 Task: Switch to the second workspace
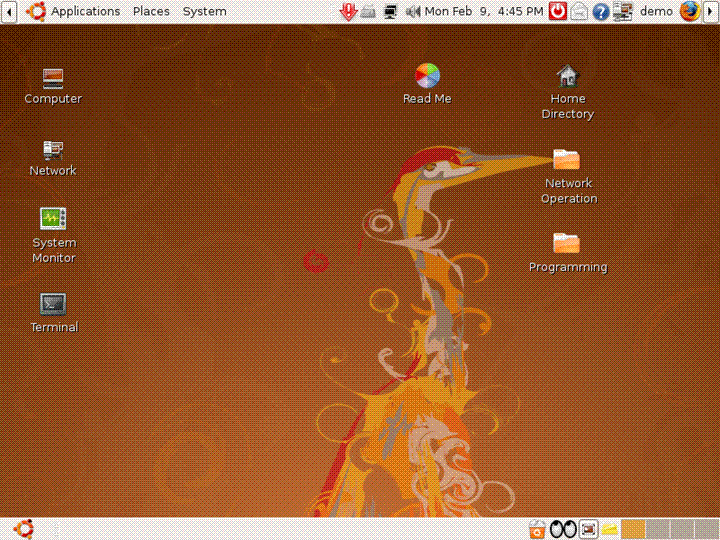click(658, 529)
